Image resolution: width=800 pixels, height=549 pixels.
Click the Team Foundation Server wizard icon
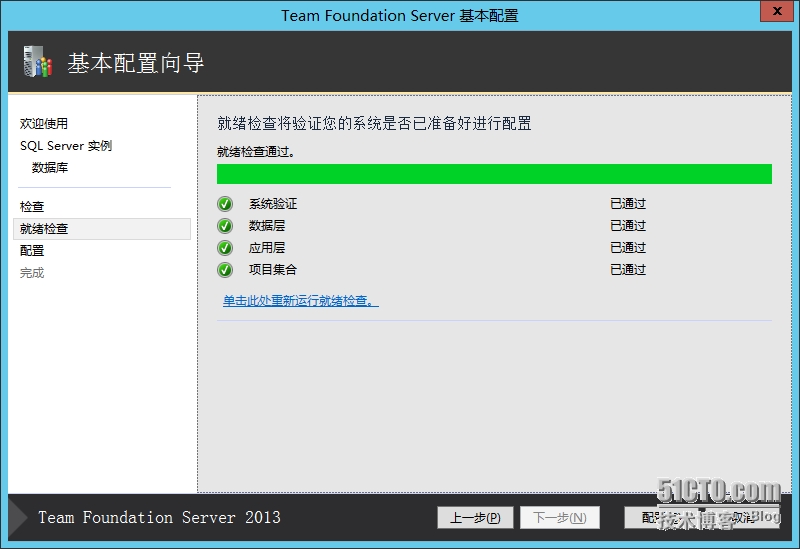[x=38, y=62]
